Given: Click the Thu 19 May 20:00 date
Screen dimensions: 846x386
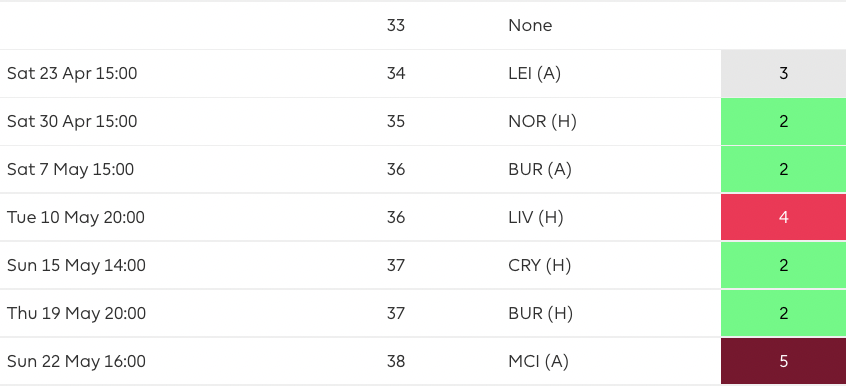Looking at the screenshot, I should tap(77, 314).
